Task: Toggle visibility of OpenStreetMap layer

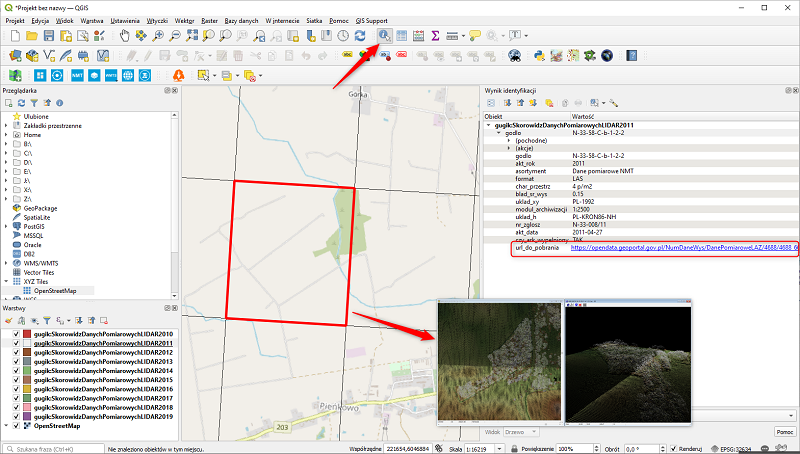Action: click(x=16, y=426)
